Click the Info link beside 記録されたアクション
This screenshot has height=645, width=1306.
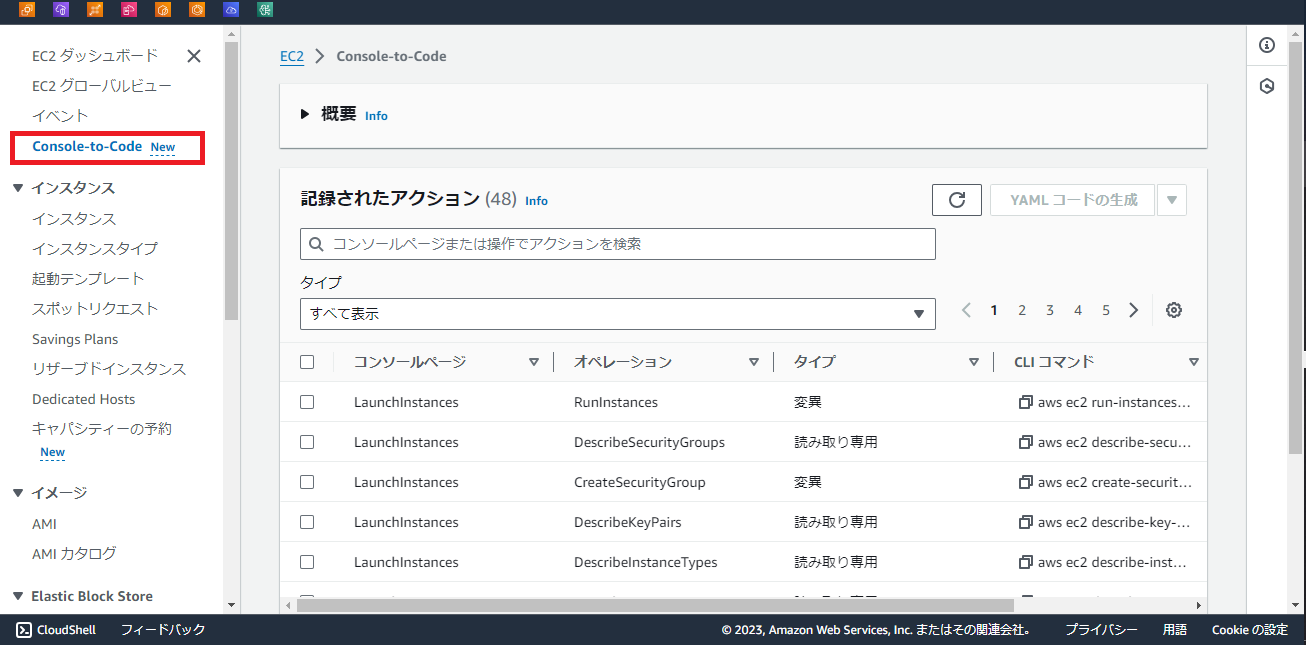[x=536, y=201]
